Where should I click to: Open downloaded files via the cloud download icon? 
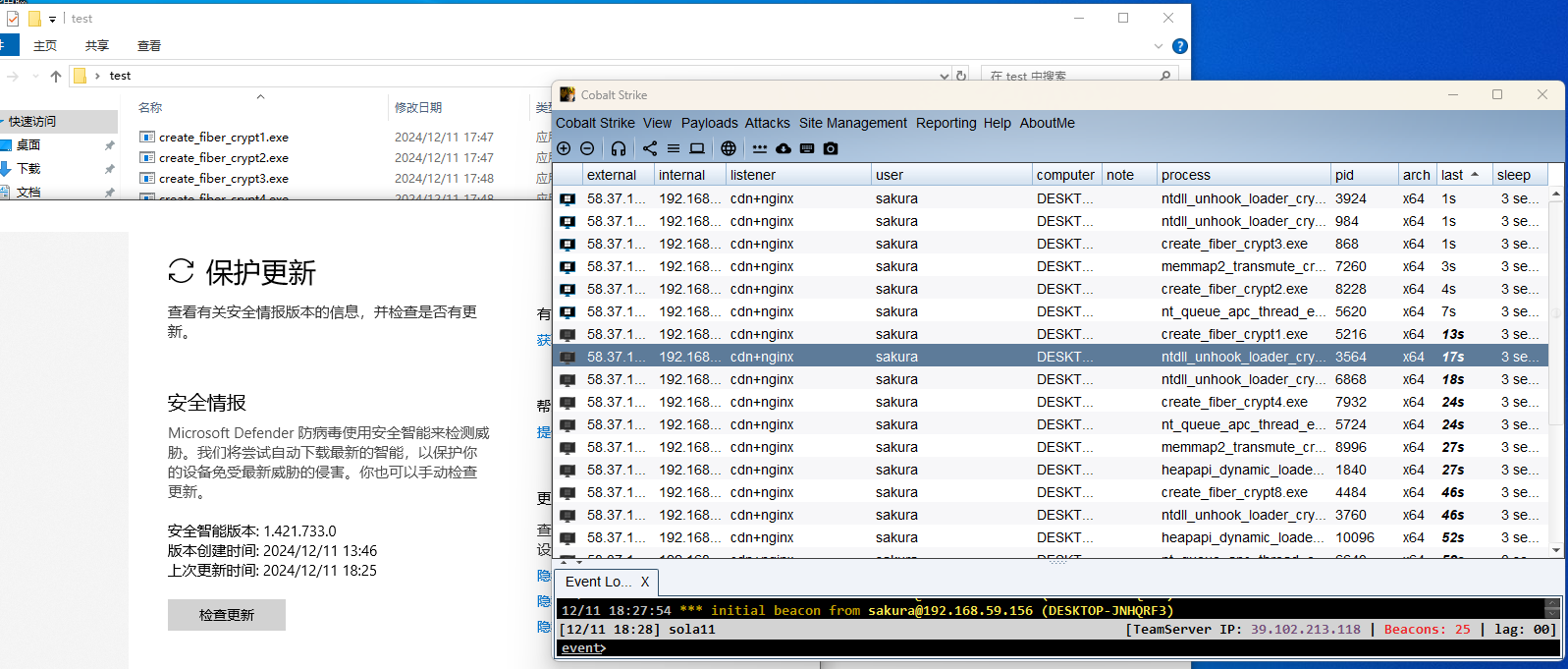[x=784, y=148]
